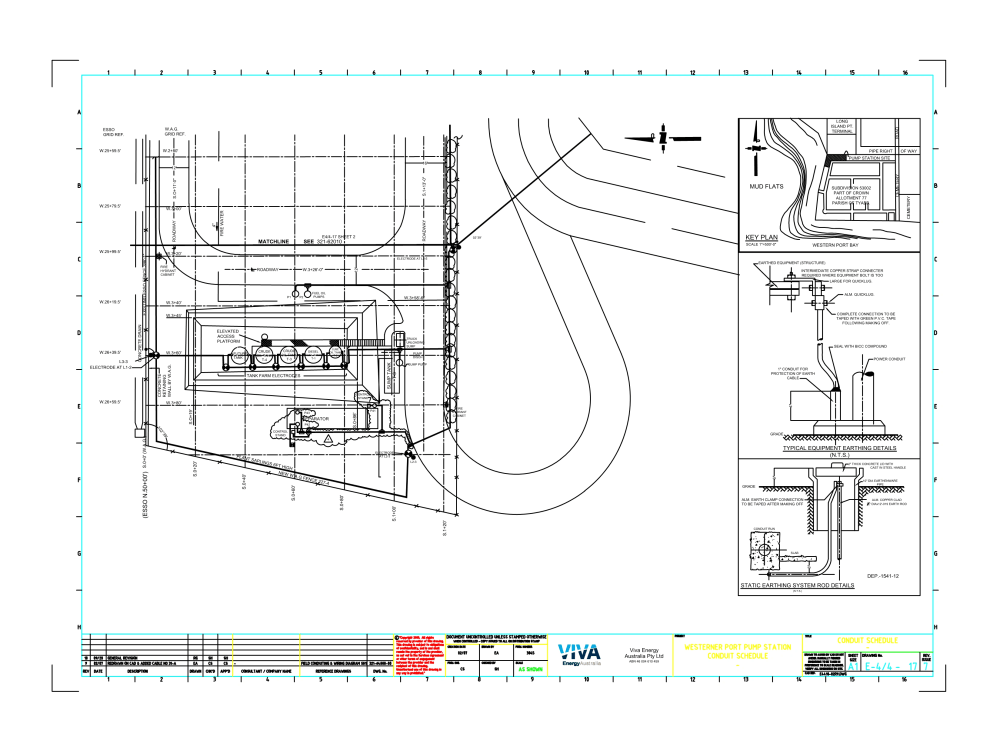Select the warning triangle near the generator
Viewport: 1000px width, 750px height.
pyautogui.click(x=330, y=436)
